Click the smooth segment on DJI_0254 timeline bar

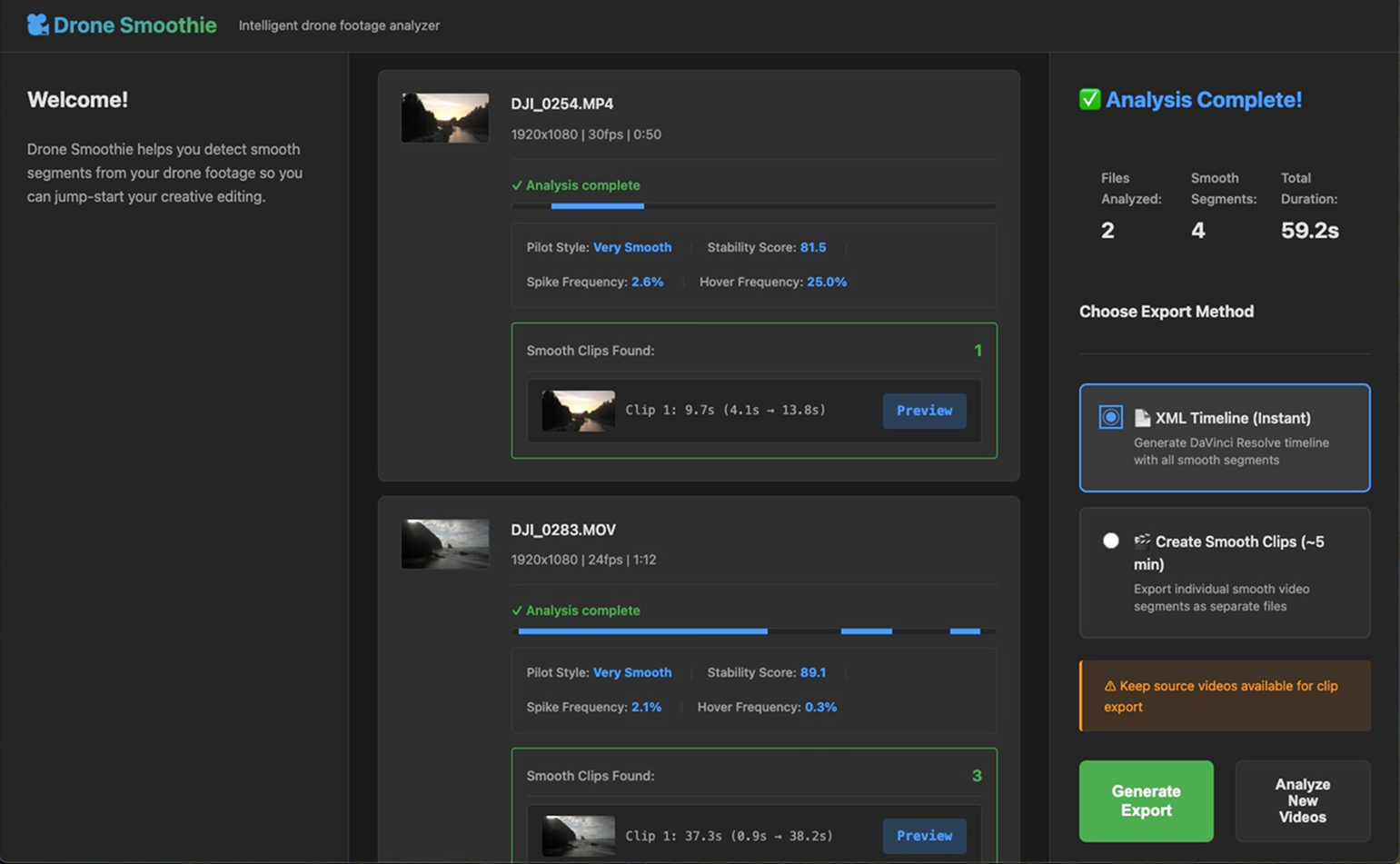click(x=597, y=206)
